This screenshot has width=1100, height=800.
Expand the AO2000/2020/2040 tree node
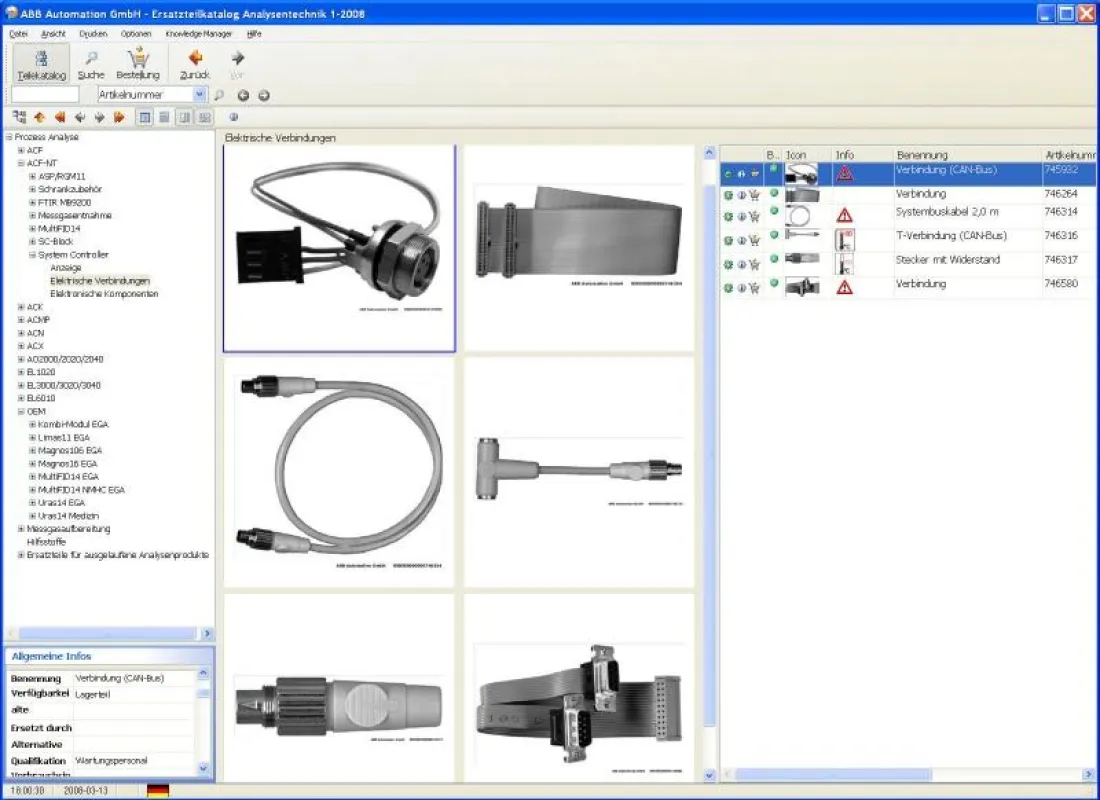pos(21,359)
